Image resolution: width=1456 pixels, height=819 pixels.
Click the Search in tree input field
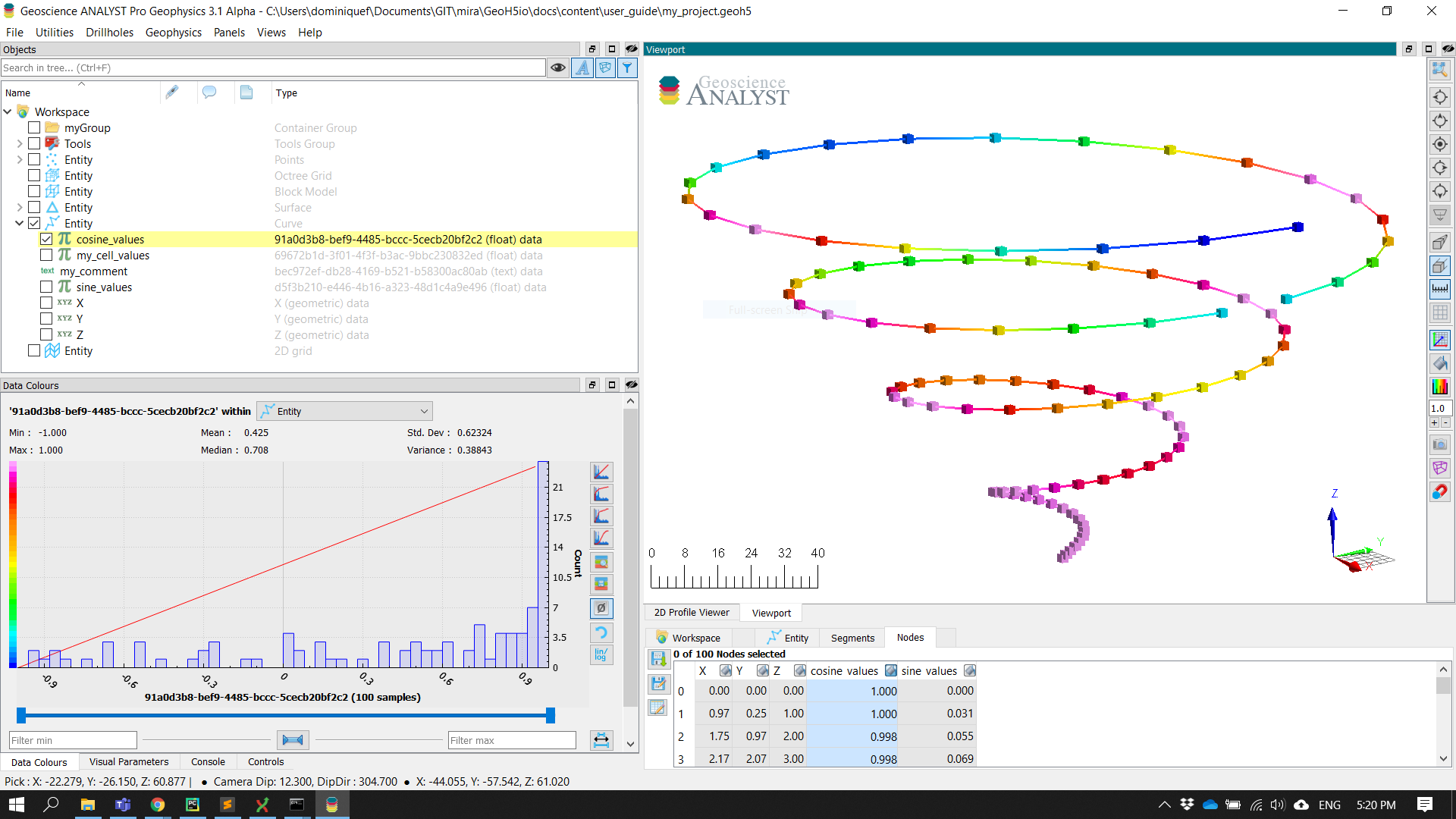[273, 67]
